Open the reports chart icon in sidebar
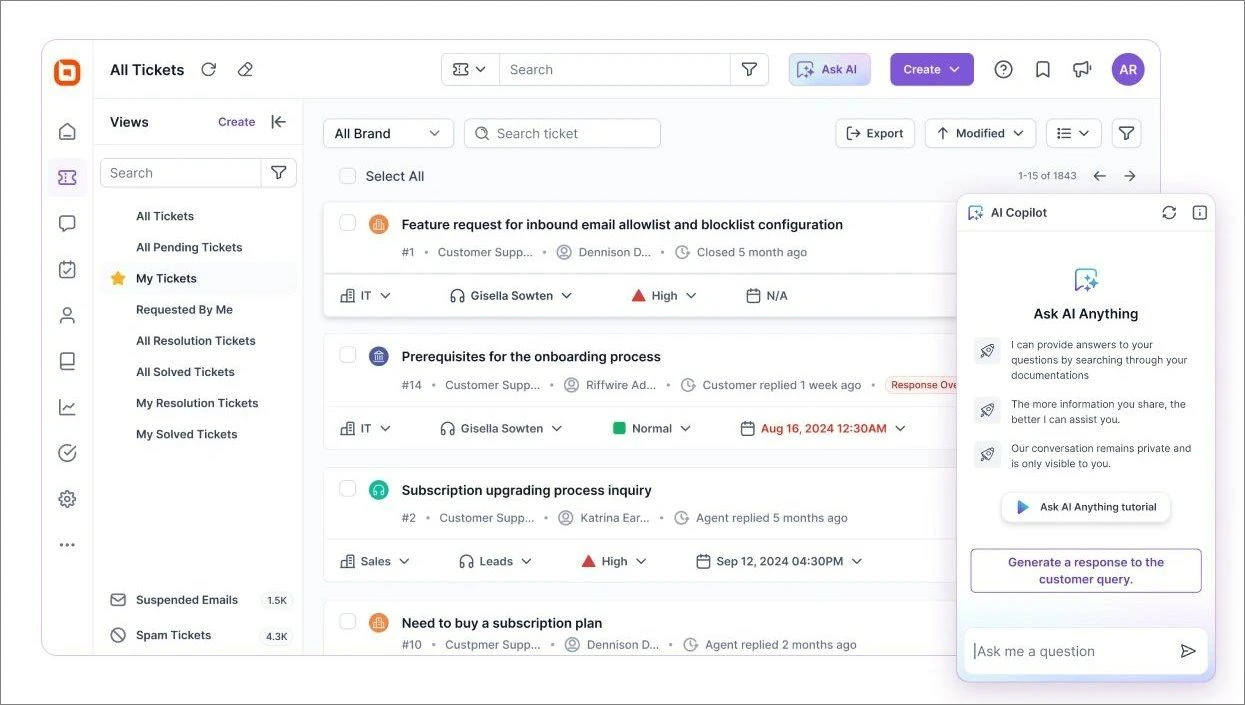The height and width of the screenshot is (705, 1245). click(67, 407)
